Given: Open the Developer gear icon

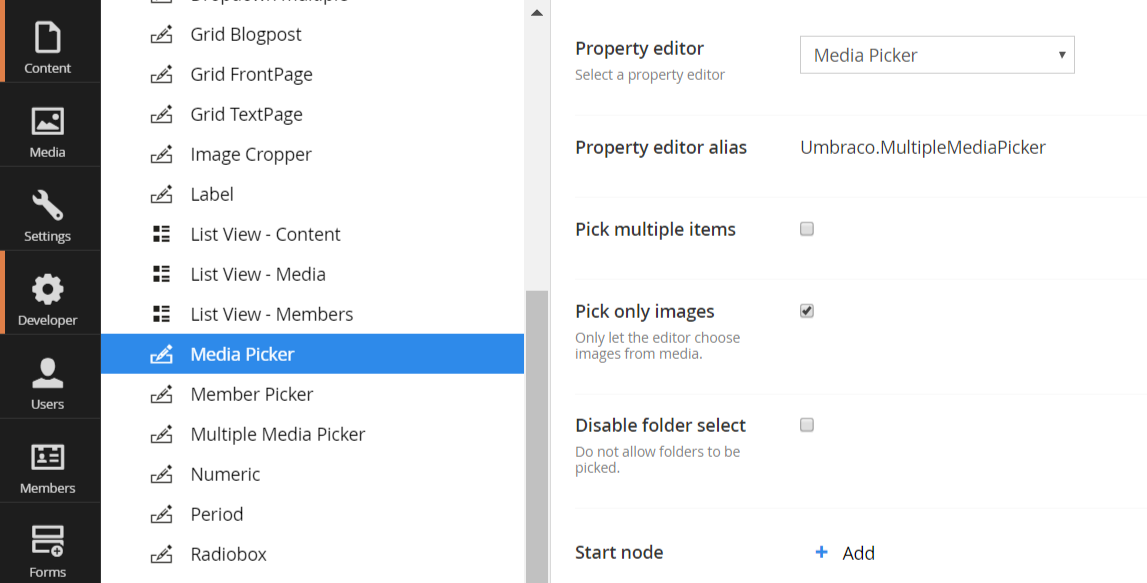Looking at the screenshot, I should pos(48,290).
